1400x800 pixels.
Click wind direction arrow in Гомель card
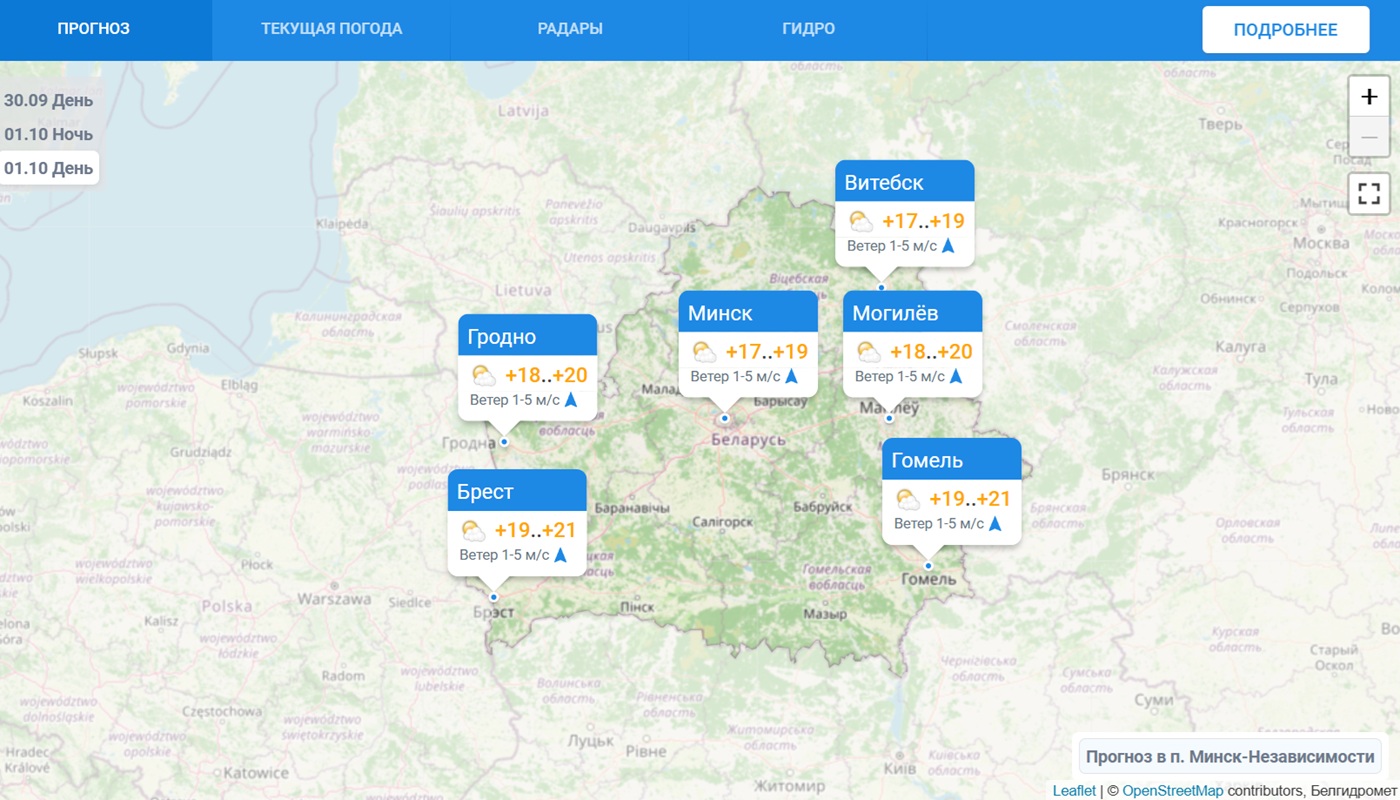(x=996, y=523)
